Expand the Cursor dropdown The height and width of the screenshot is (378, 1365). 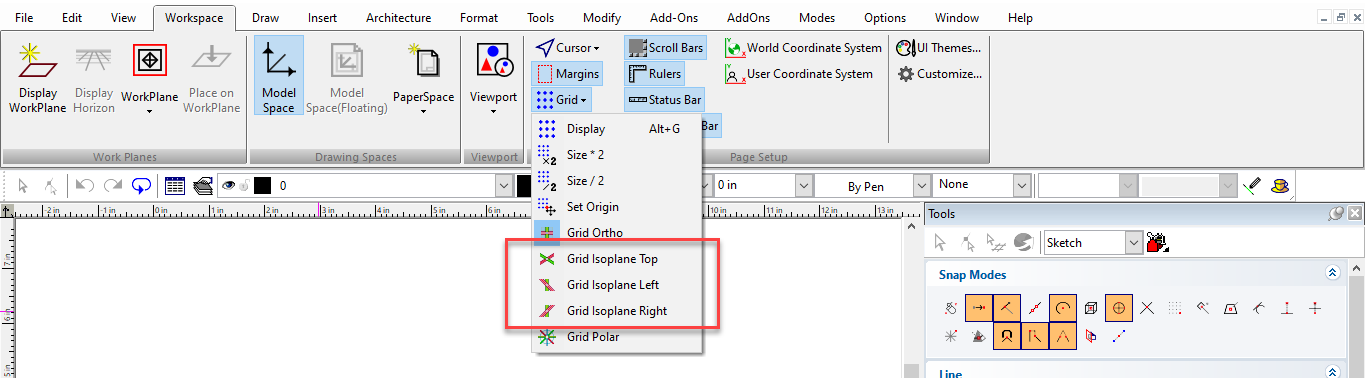tap(567, 47)
